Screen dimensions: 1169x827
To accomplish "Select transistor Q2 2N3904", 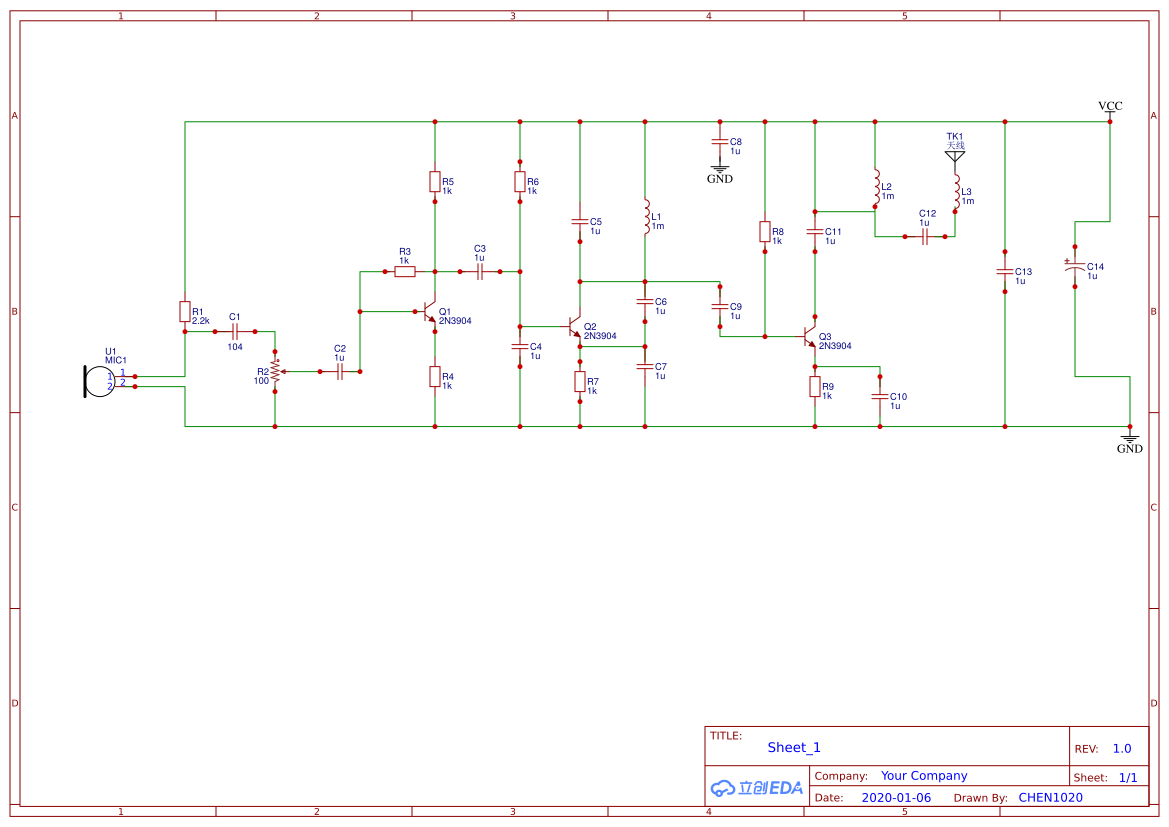I will pyautogui.click(x=573, y=327).
